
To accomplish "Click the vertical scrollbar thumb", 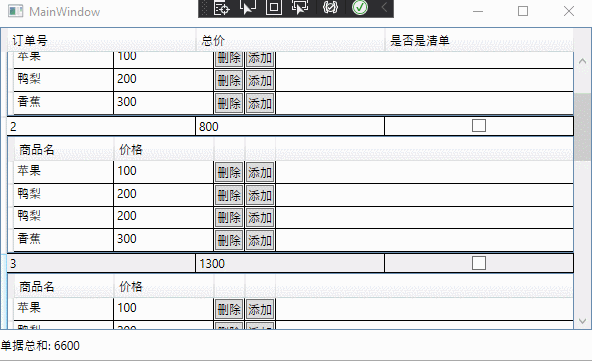I will click(582, 127).
